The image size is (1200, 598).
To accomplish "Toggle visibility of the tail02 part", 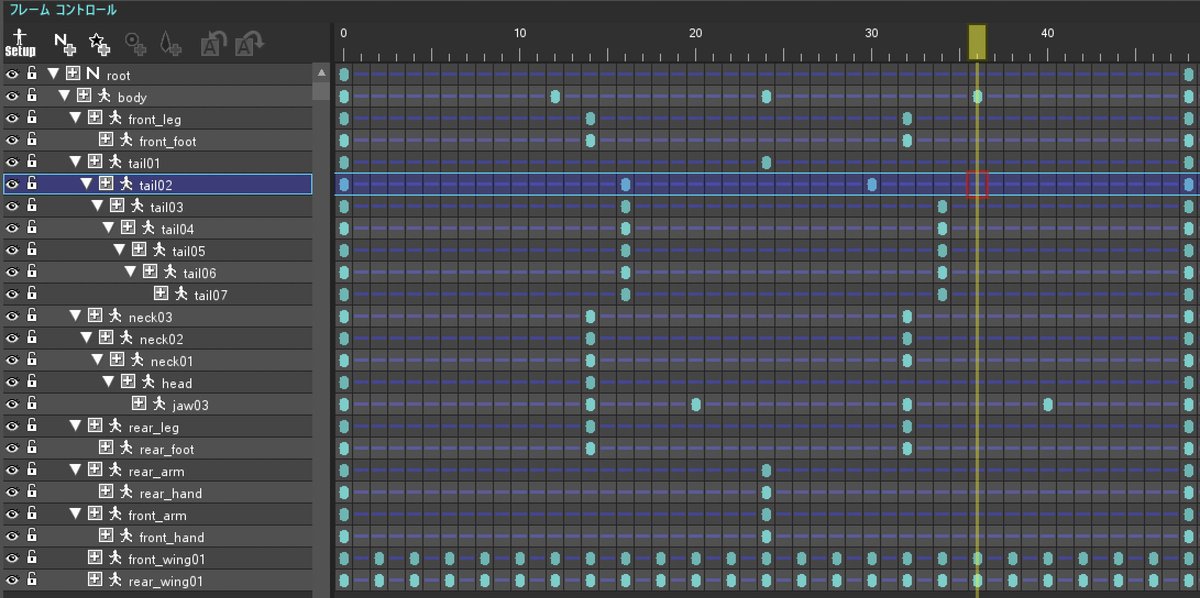I will pos(12,184).
